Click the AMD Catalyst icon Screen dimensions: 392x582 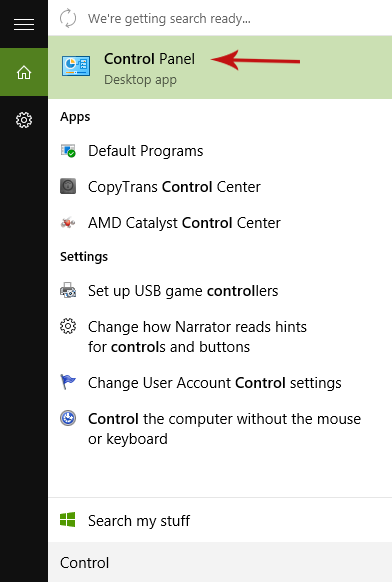(68, 222)
